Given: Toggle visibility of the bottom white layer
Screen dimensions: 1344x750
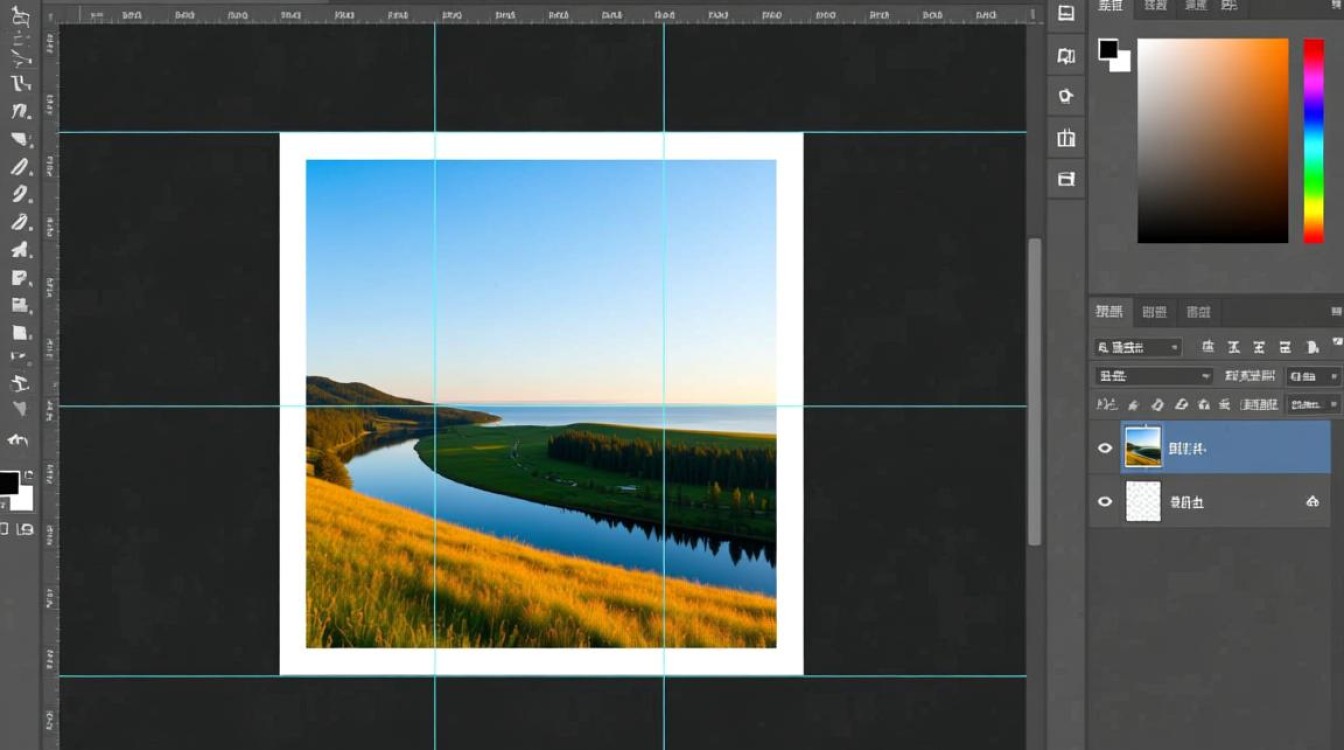Looking at the screenshot, I should (1105, 501).
